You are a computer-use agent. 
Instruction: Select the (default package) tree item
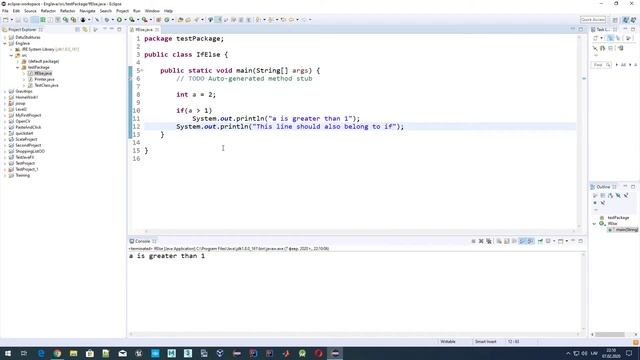tap(43, 61)
